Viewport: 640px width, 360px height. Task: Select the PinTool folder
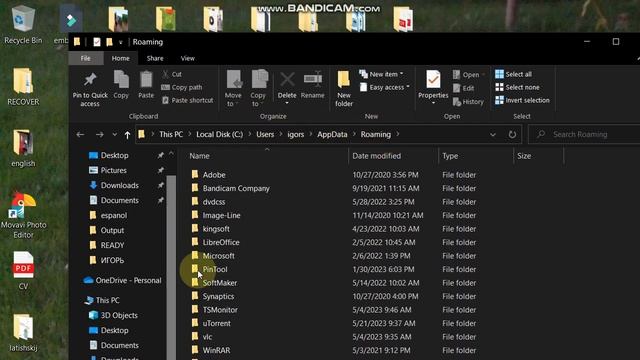(x=215, y=269)
